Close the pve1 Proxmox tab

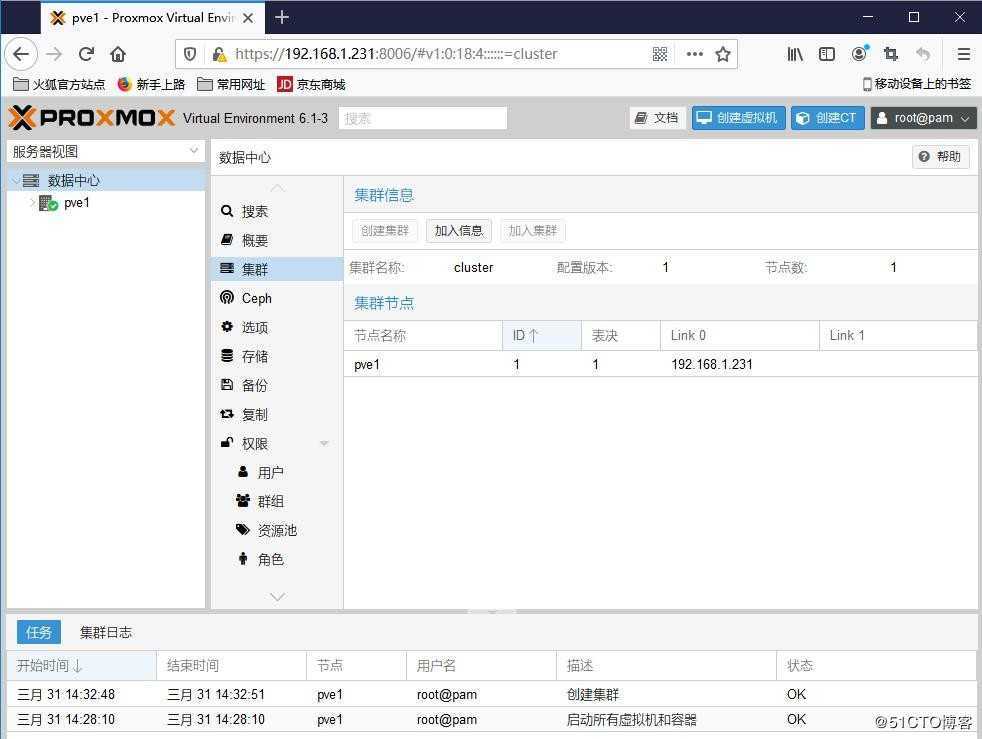click(x=248, y=18)
